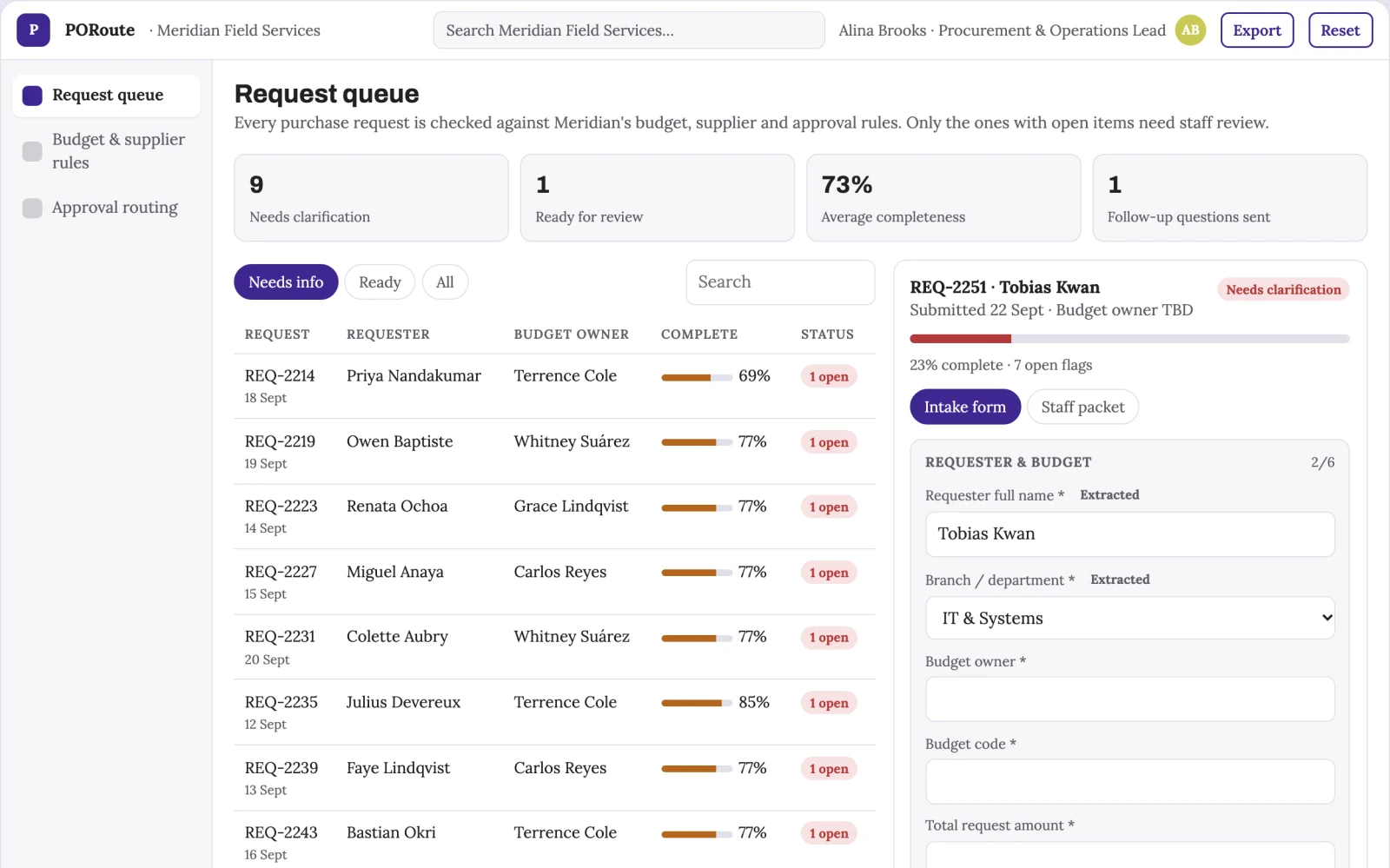The image size is (1390, 868).
Task: Open Approval routing page
Action: pyautogui.click(x=106, y=208)
